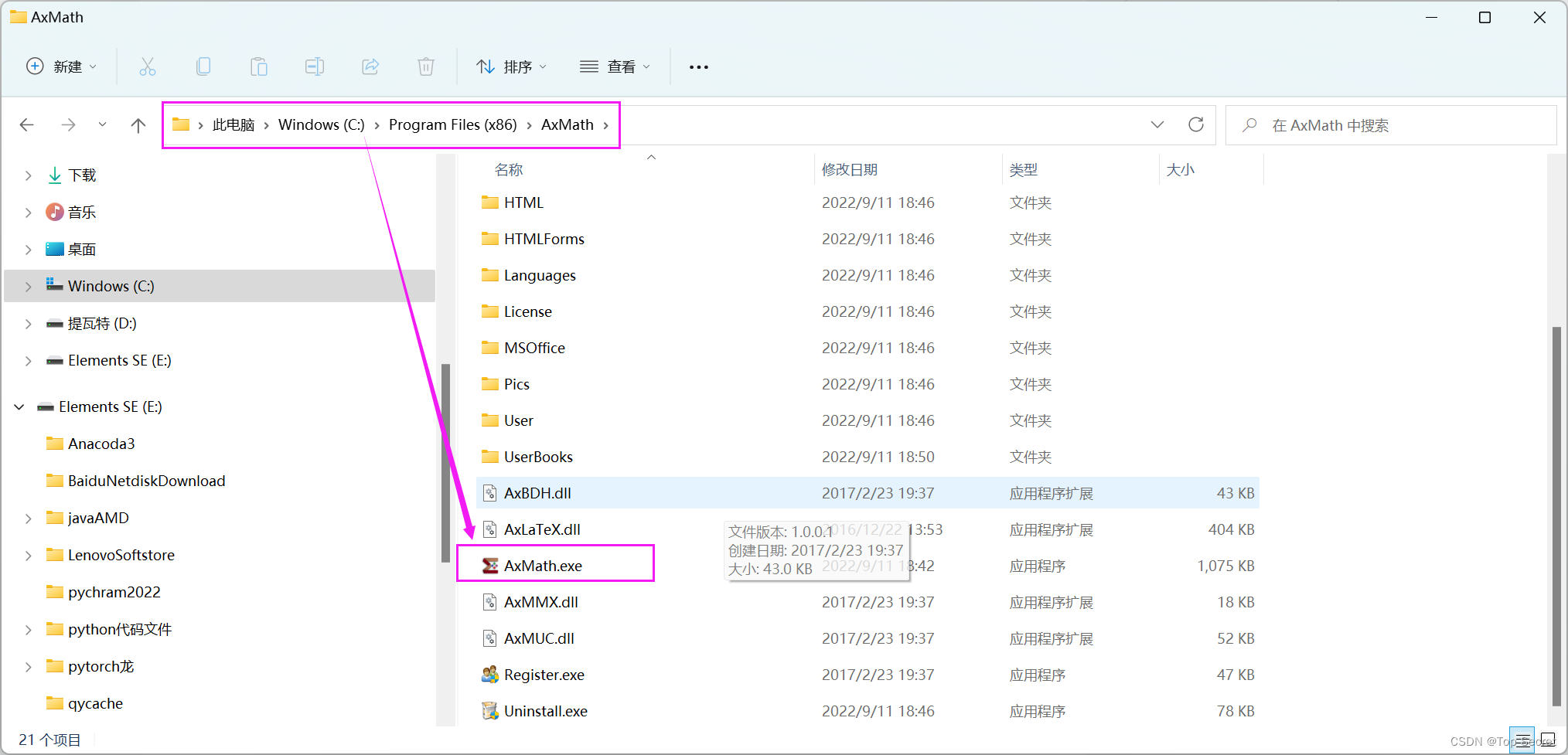Go back with the left arrow

pyautogui.click(x=27, y=124)
